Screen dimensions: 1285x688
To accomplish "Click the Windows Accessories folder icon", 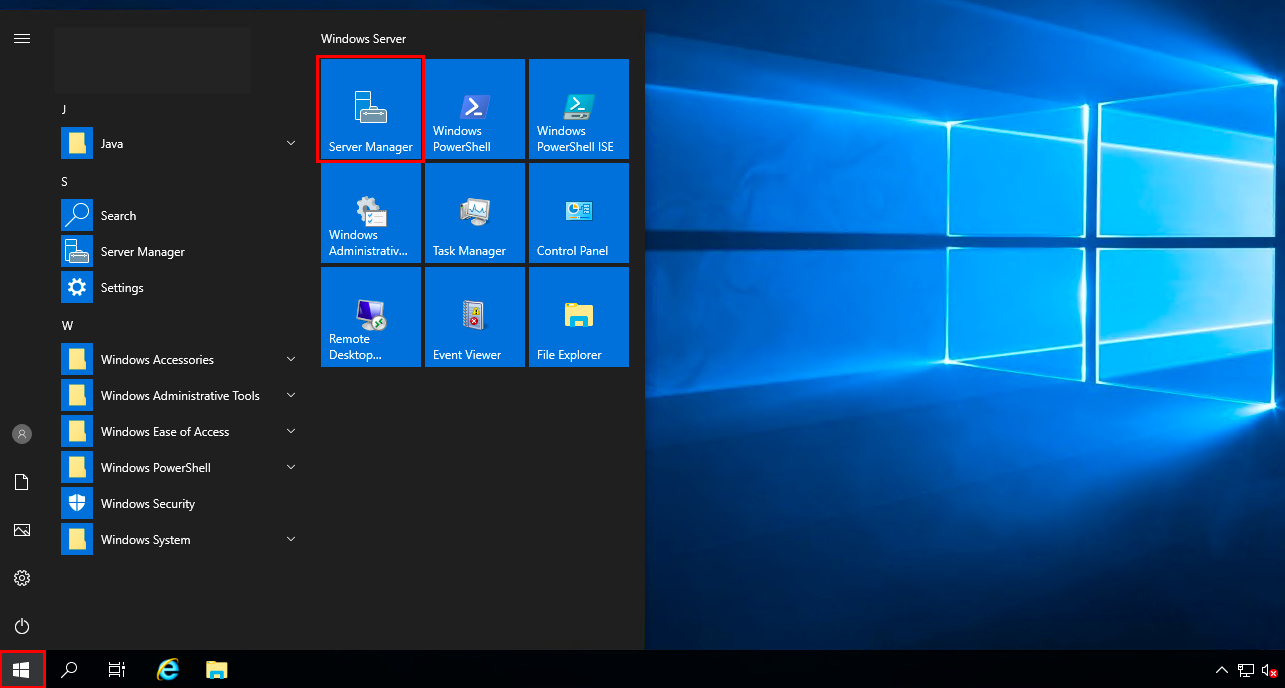I will coord(77,360).
